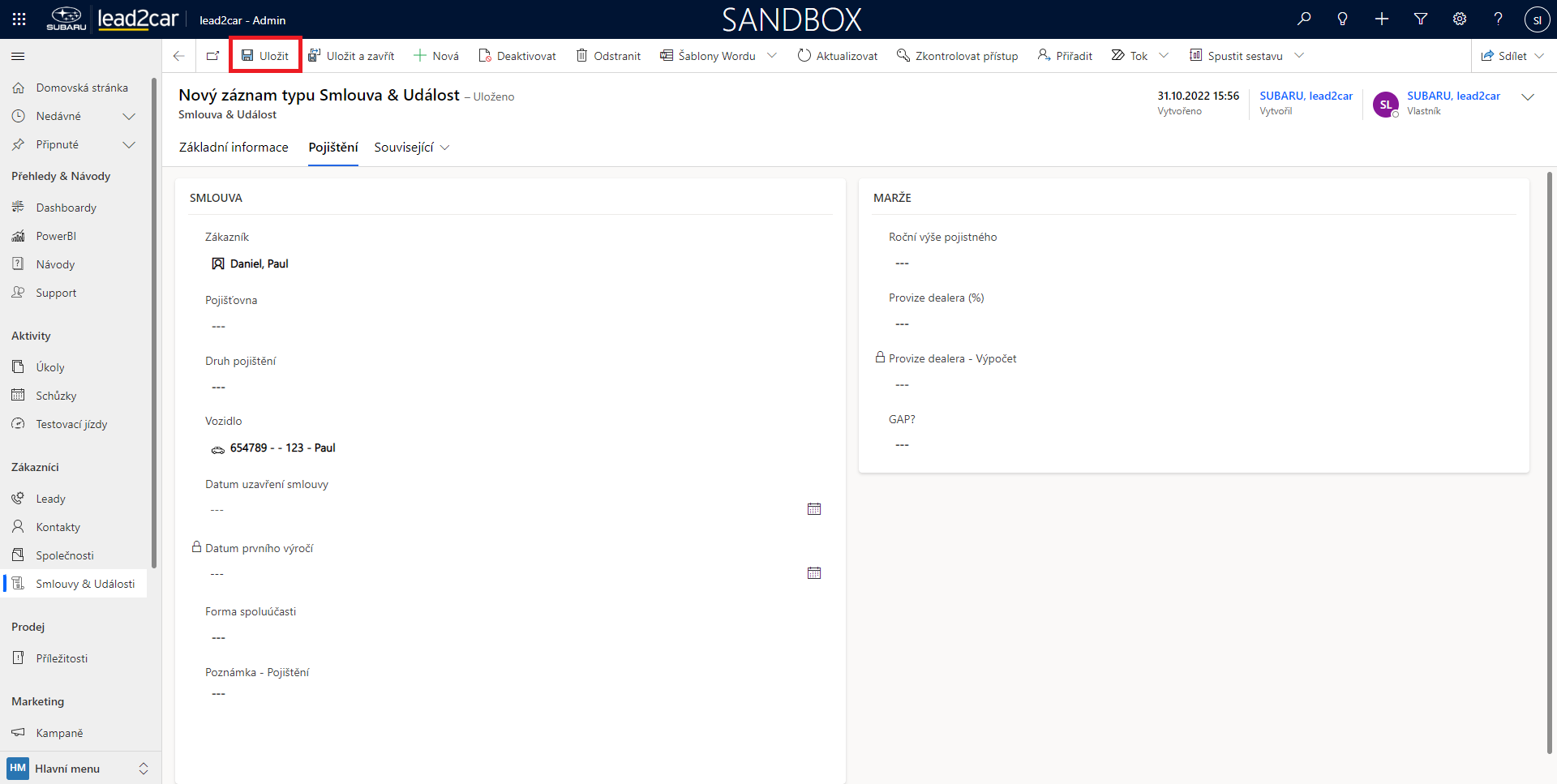The image size is (1557, 784).
Task: Click the advanced find filter icon
Action: [1421, 19]
